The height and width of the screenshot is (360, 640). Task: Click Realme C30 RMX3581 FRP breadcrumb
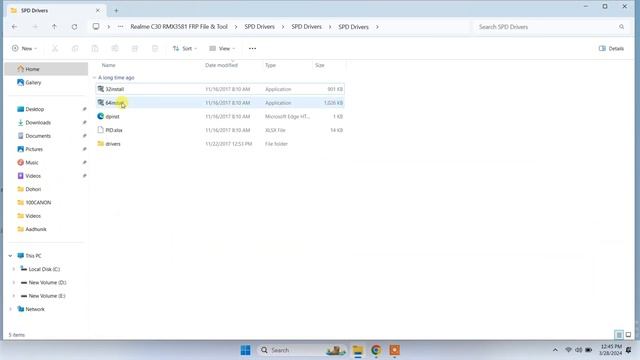tap(179, 27)
